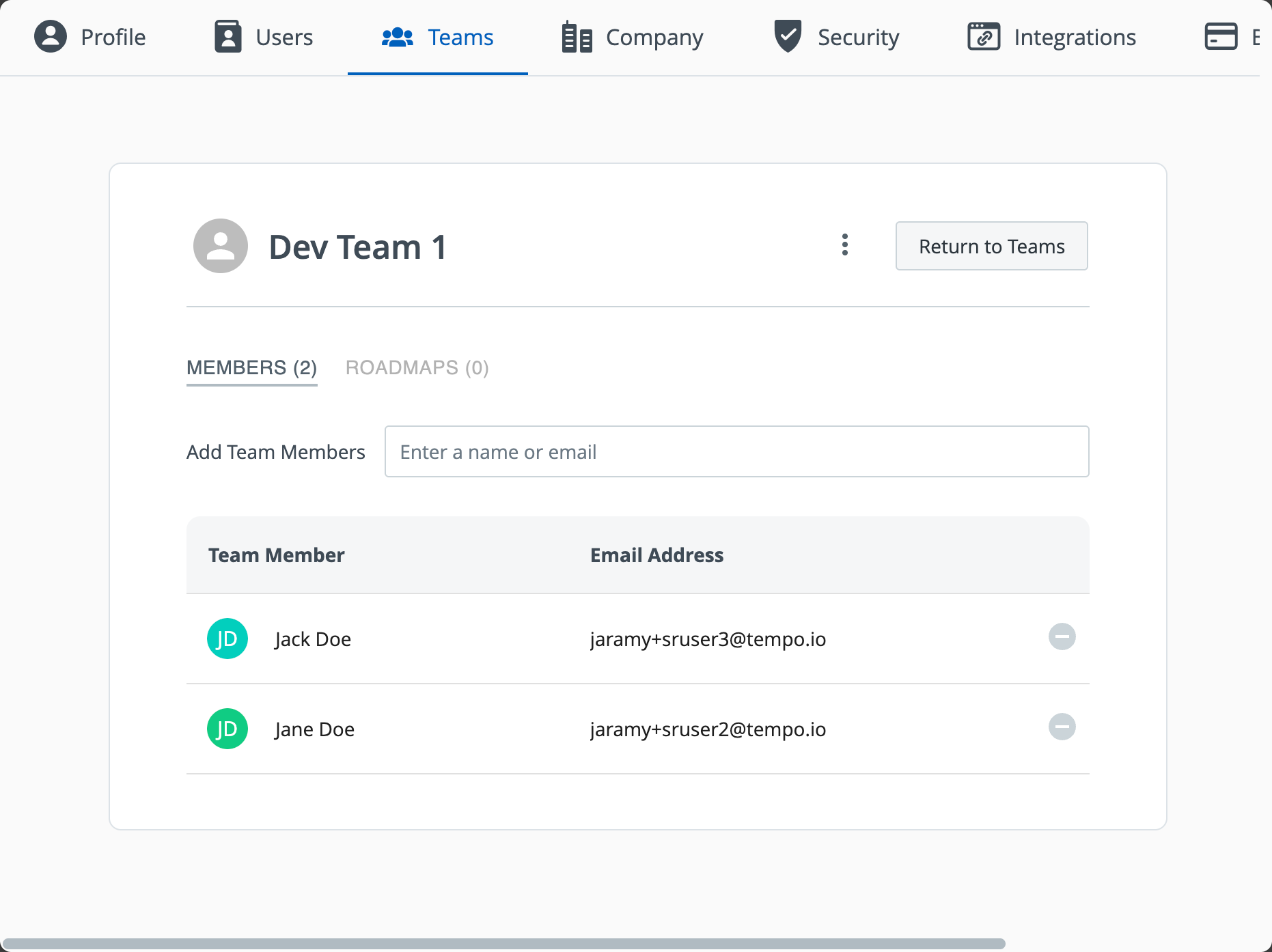Click the Dev Team 1 avatar
This screenshot has height=952, width=1272.
click(221, 247)
